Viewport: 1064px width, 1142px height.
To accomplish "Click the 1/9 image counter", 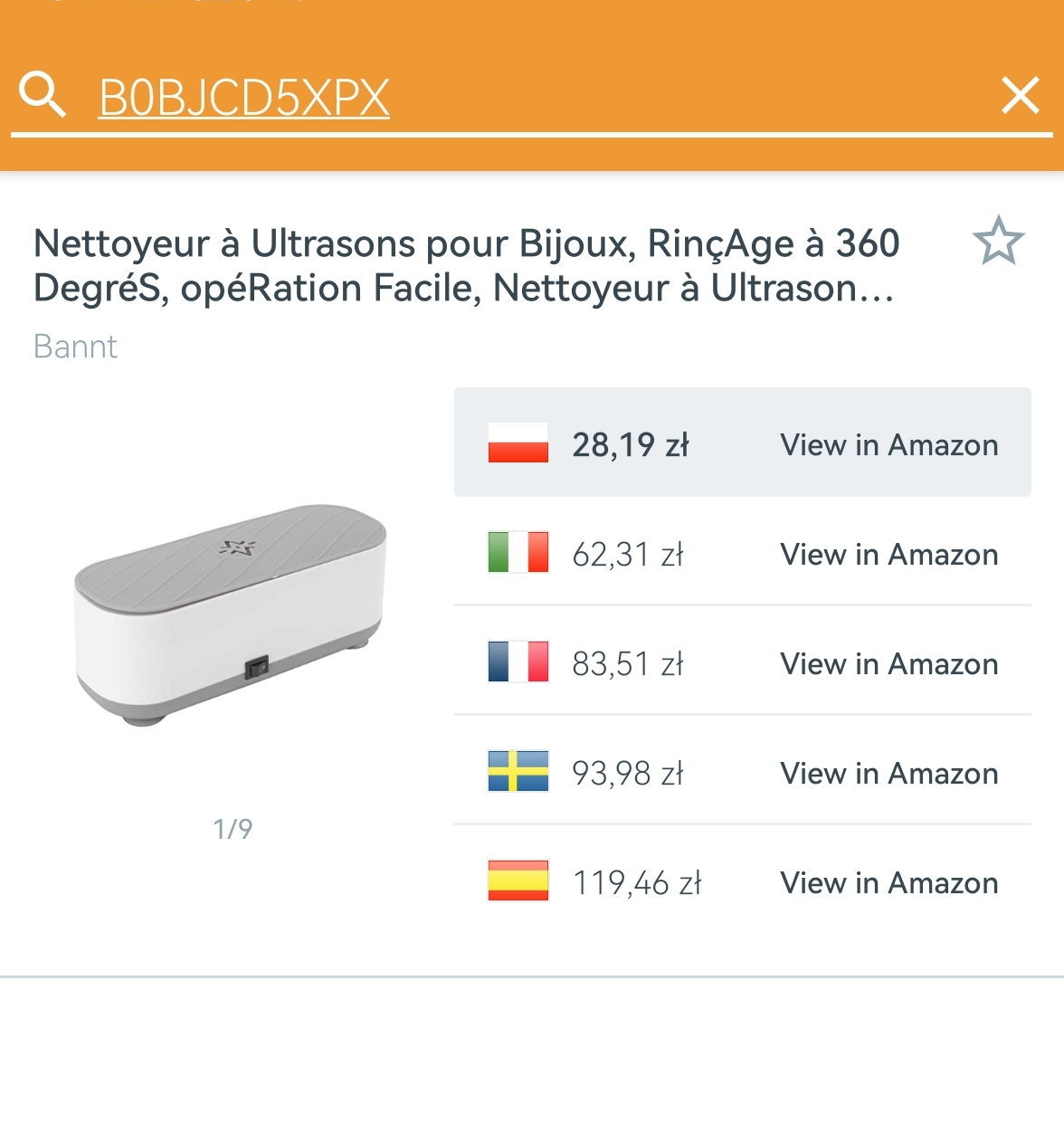I will click(x=233, y=829).
